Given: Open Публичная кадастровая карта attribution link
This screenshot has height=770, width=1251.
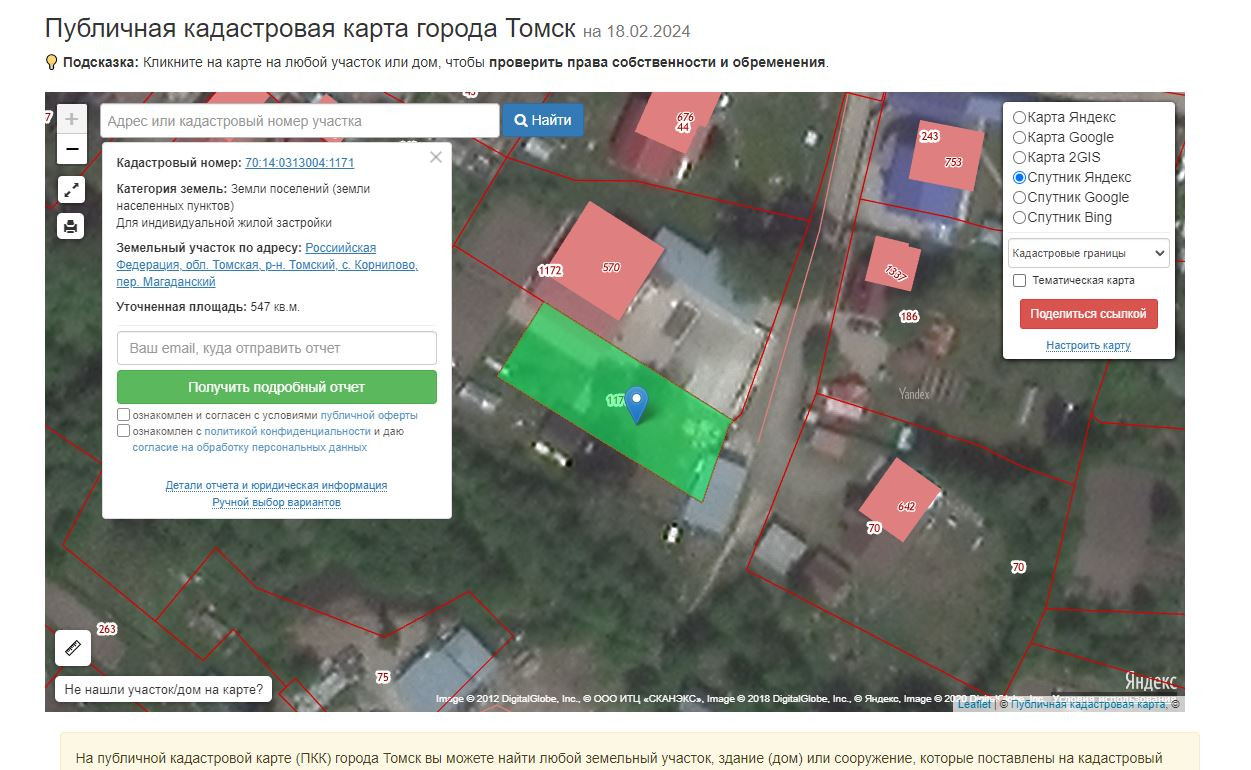Looking at the screenshot, I should coord(1088,704).
